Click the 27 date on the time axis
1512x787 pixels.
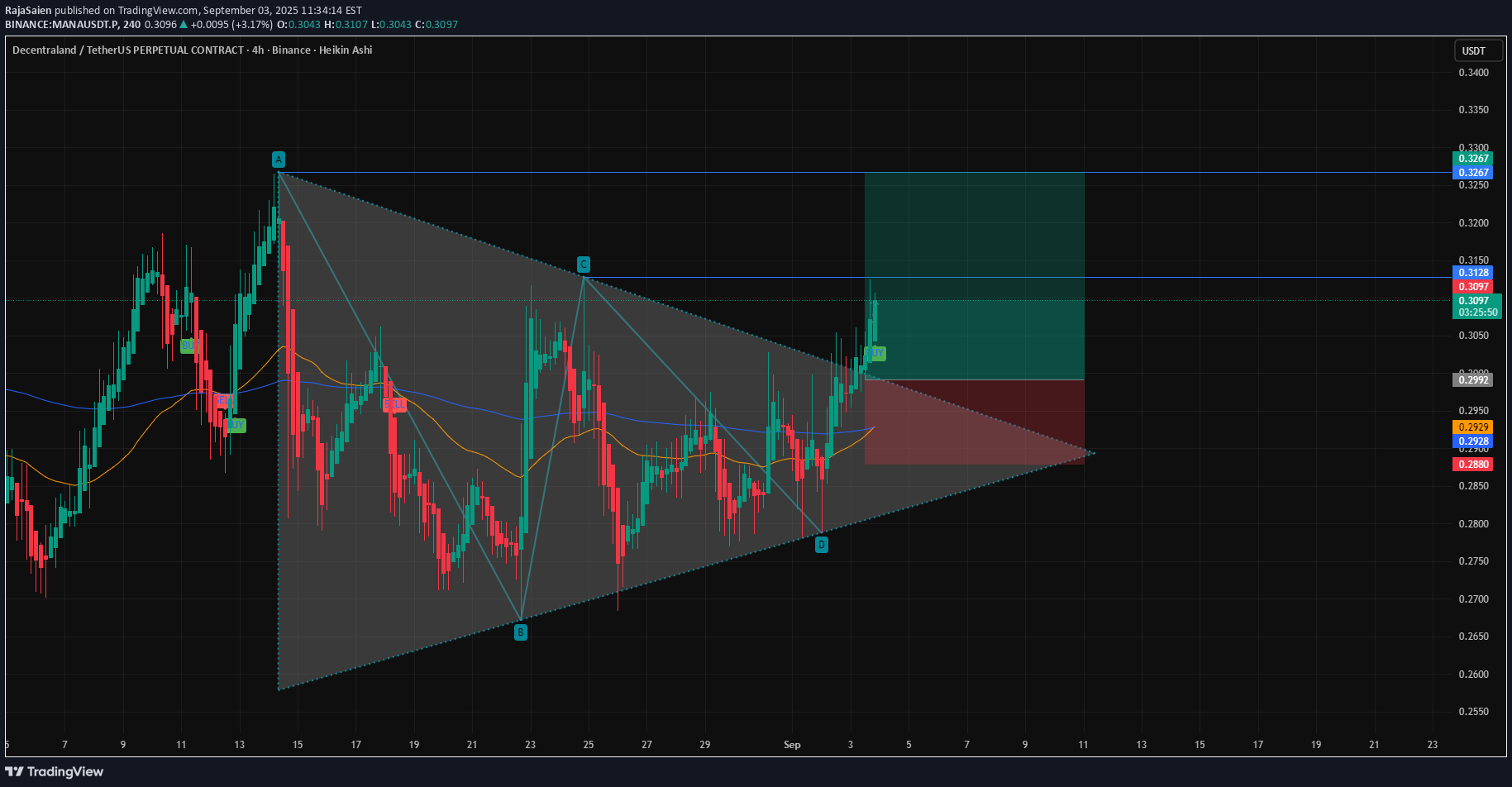tap(646, 745)
